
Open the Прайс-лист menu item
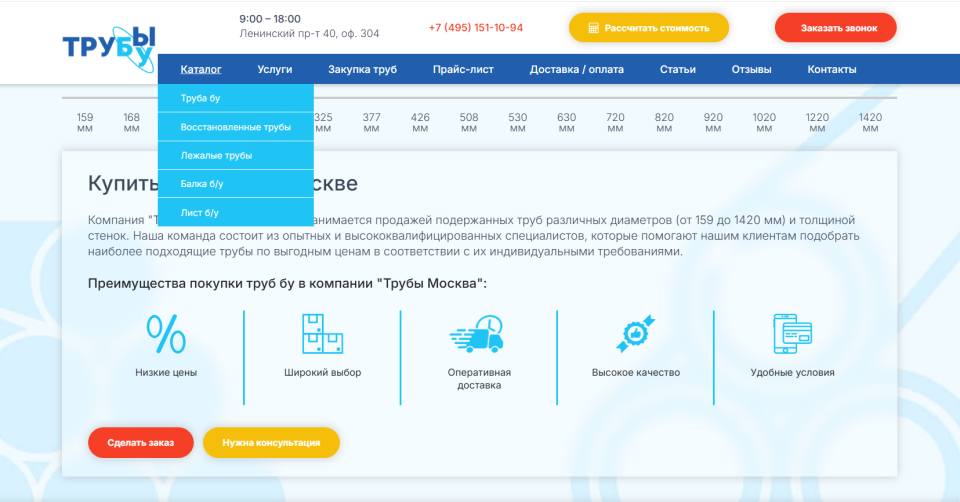click(463, 69)
